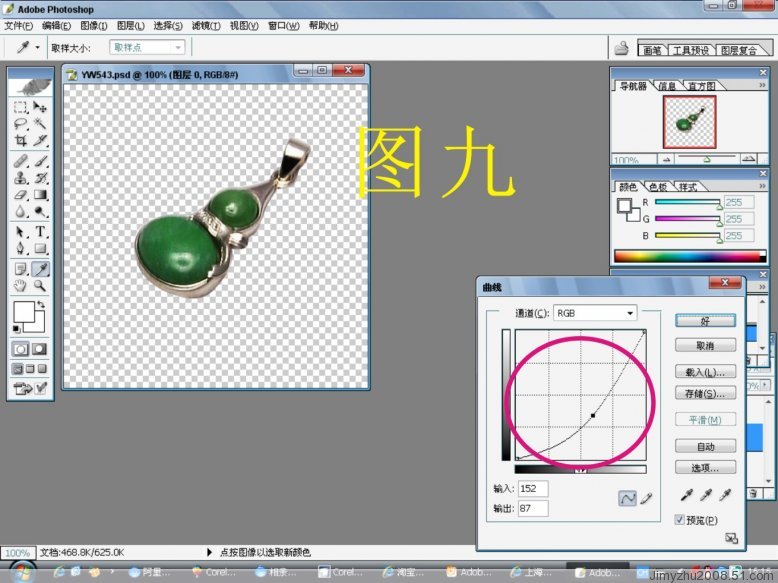Switch to the Styles tab
Viewport: 778px width, 583px height.
[x=688, y=187]
